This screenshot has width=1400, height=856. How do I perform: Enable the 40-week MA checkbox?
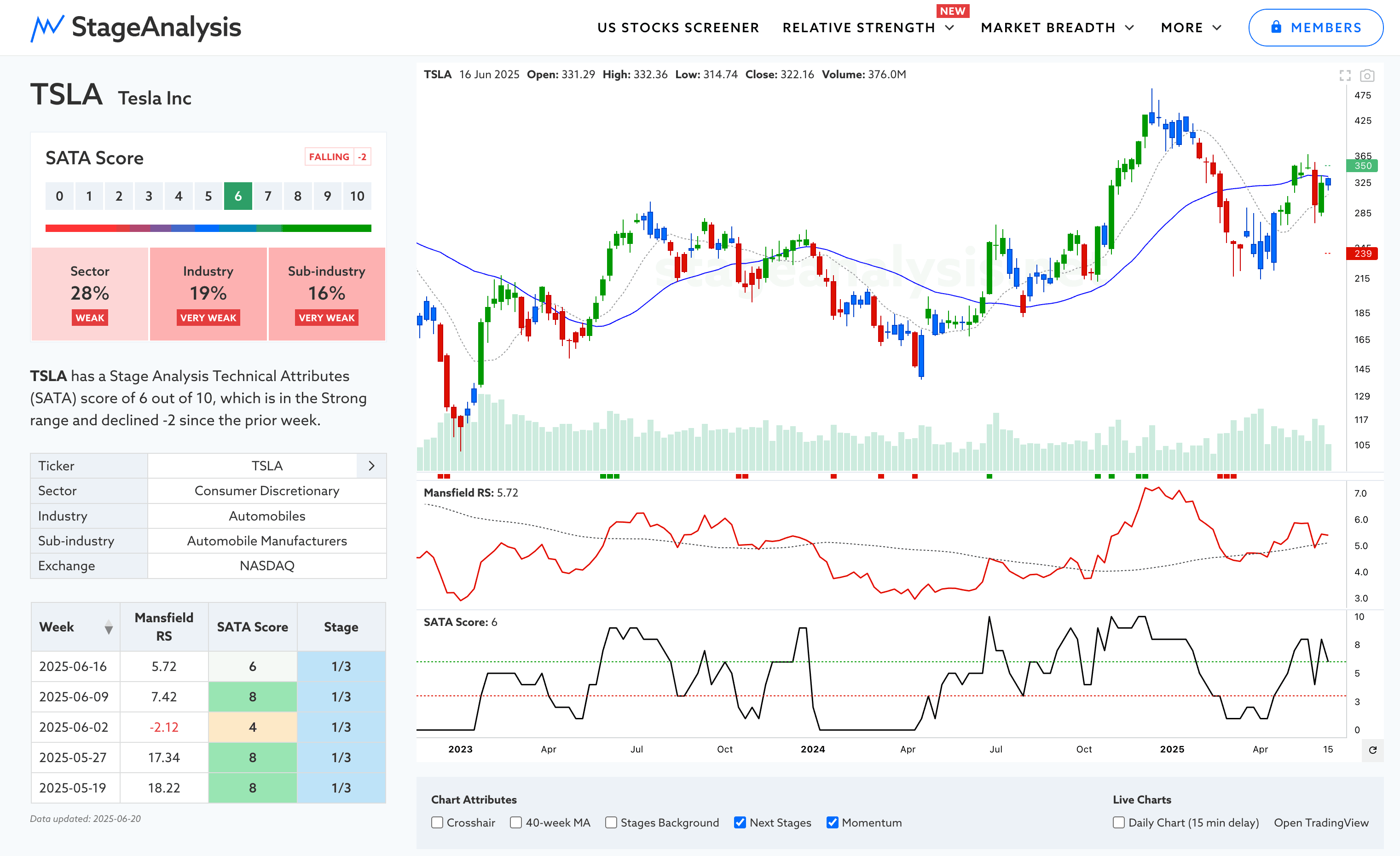[x=516, y=822]
